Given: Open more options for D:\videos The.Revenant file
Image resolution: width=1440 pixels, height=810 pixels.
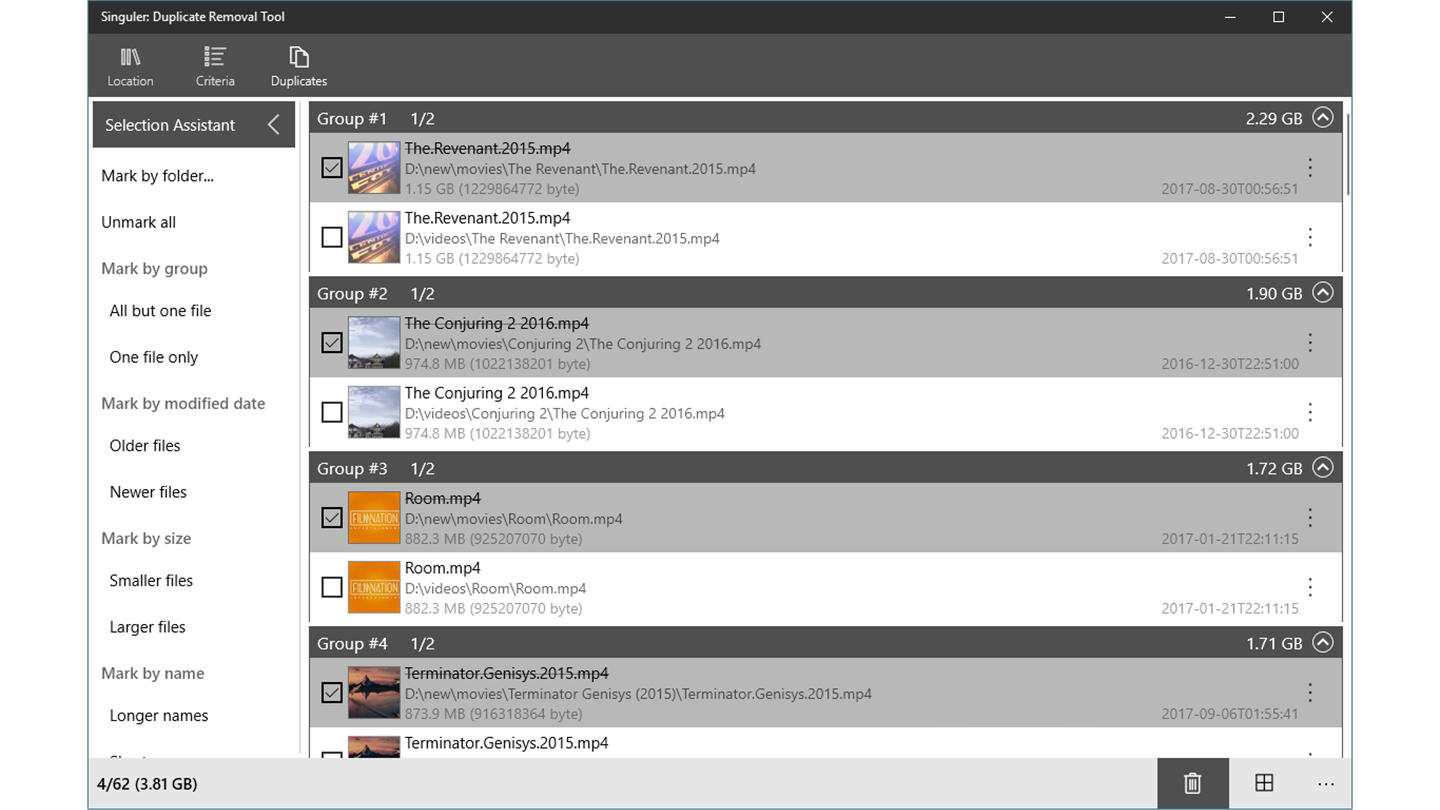Looking at the screenshot, I should pyautogui.click(x=1310, y=238).
